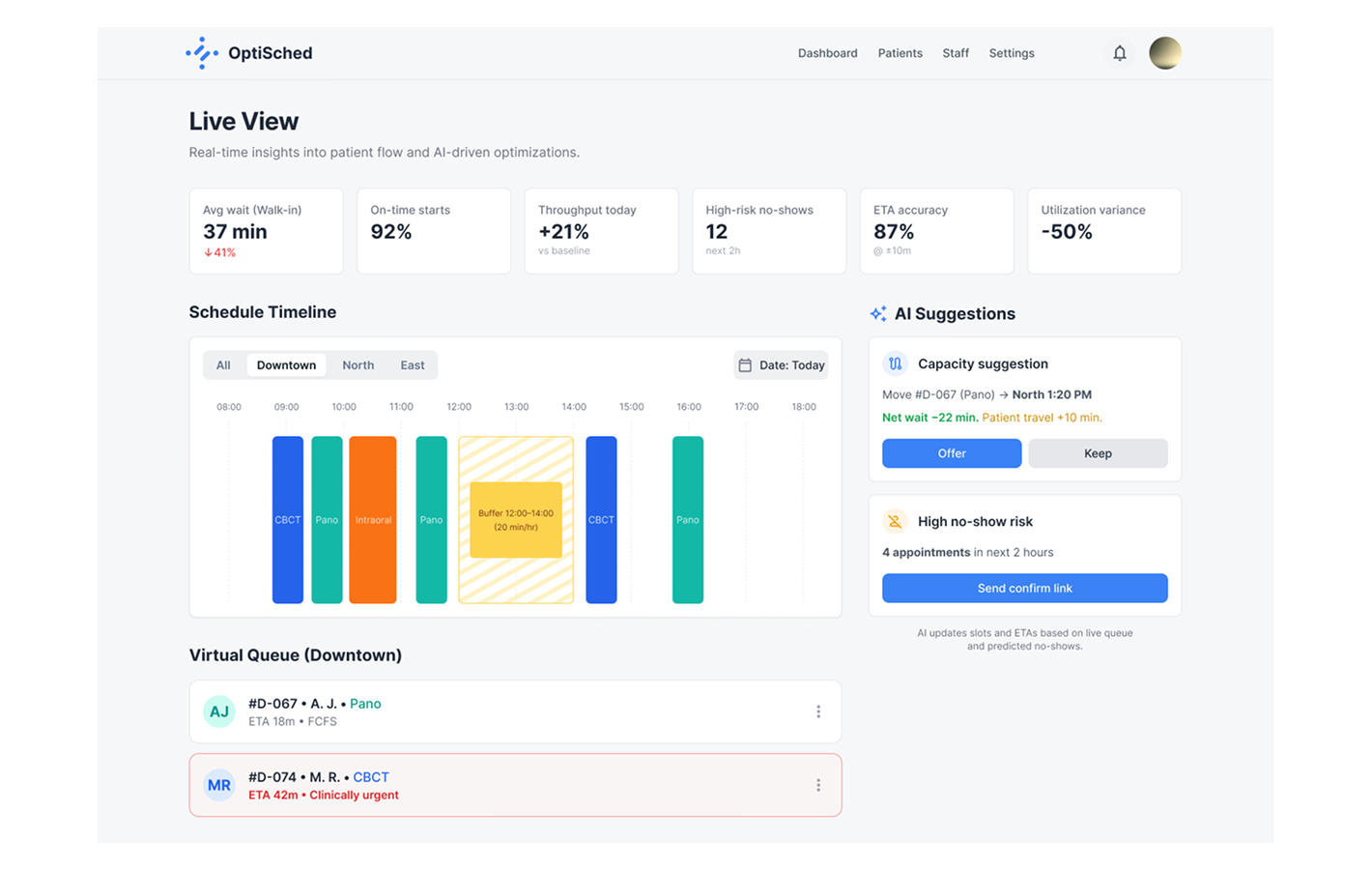Click the AJ patient avatar
Viewport: 1372px width, 870px height.
point(219,711)
